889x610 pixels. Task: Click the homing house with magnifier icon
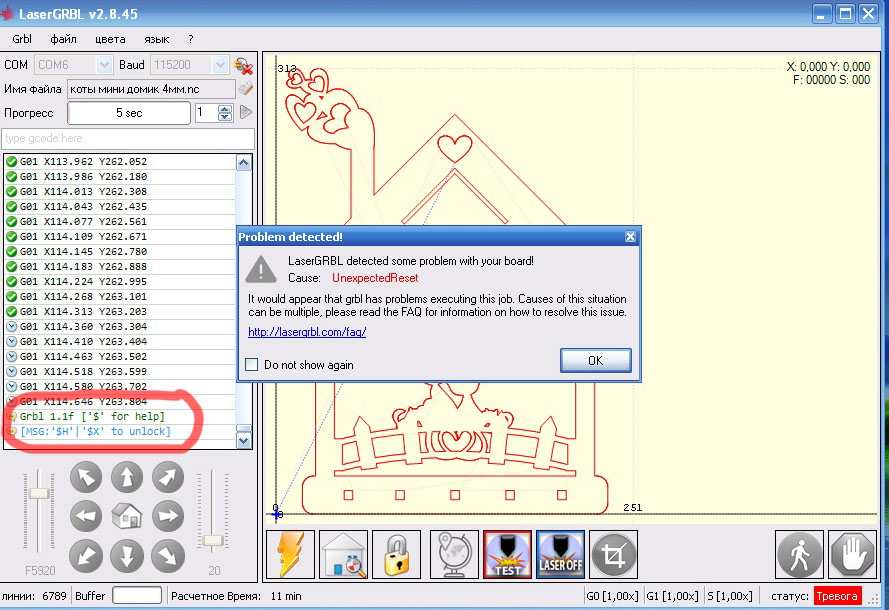343,554
